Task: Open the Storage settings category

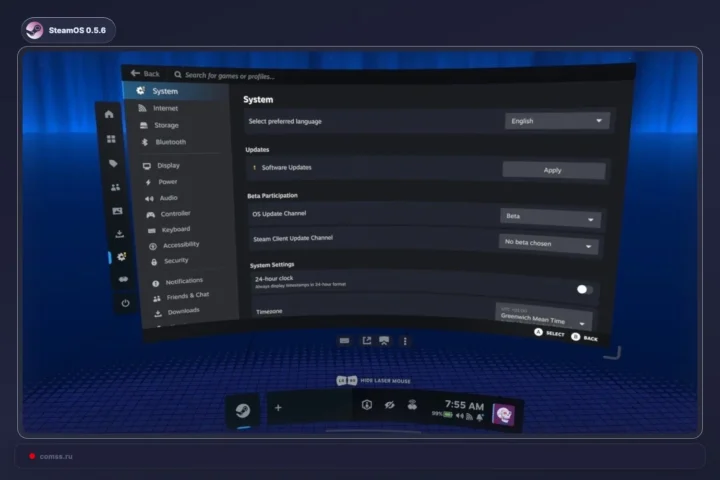Action: pyautogui.click(x=166, y=125)
